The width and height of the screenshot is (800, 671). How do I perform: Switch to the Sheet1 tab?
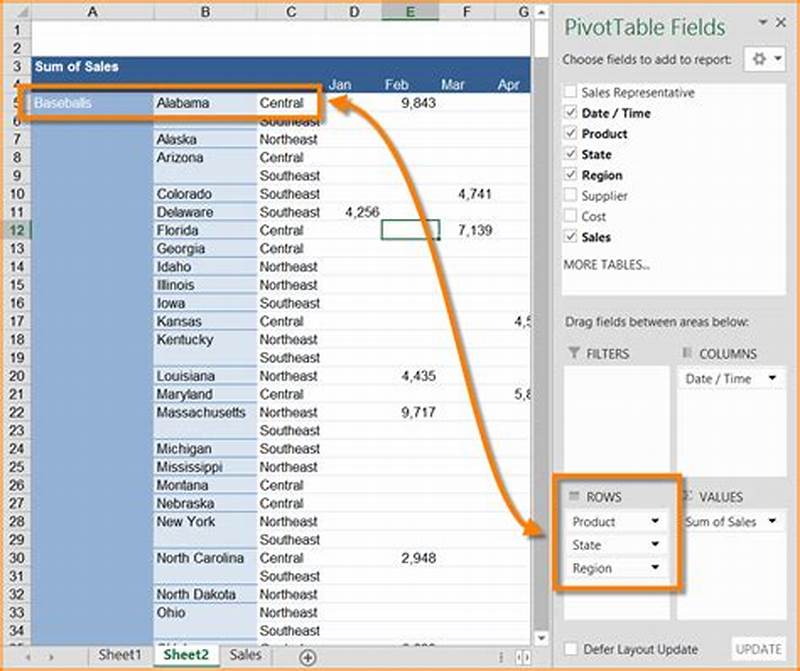[119, 655]
